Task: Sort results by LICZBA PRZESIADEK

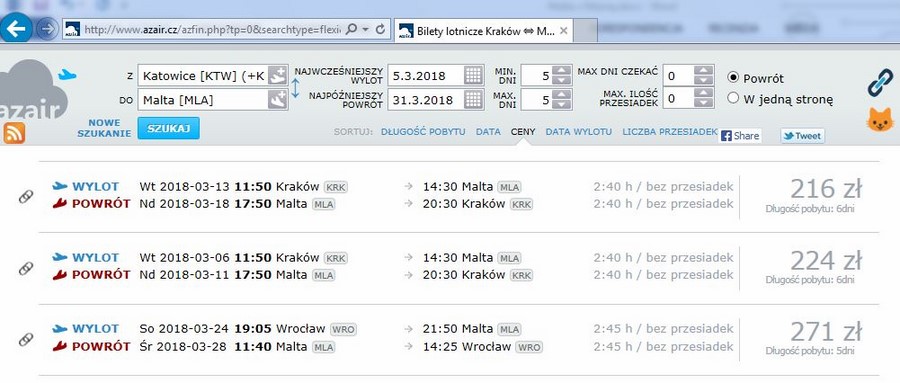Action: [x=670, y=132]
